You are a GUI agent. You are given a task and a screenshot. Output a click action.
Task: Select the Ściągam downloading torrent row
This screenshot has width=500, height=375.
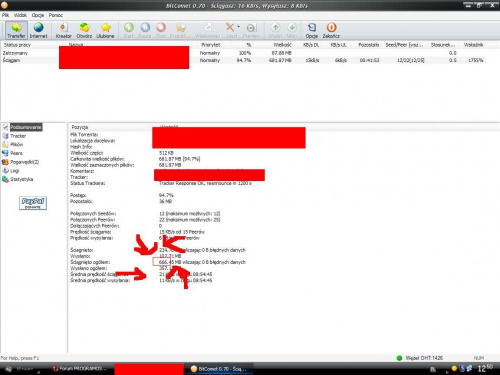[x=243, y=60]
